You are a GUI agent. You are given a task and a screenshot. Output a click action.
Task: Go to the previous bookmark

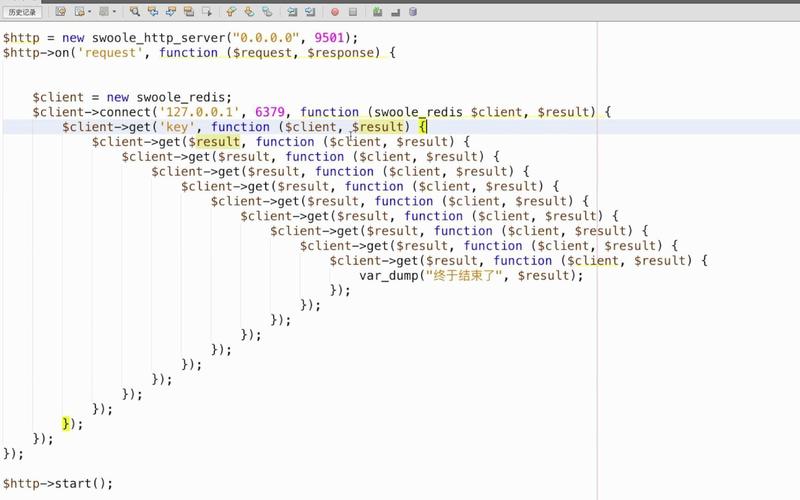tap(231, 12)
